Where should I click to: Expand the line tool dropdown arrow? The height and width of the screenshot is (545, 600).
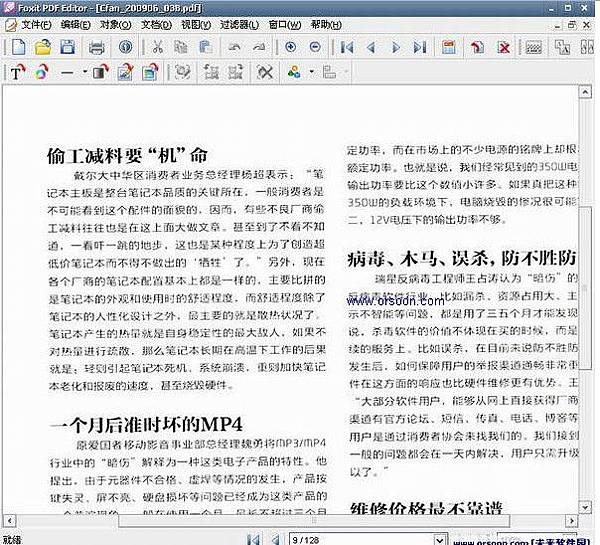click(x=85, y=72)
